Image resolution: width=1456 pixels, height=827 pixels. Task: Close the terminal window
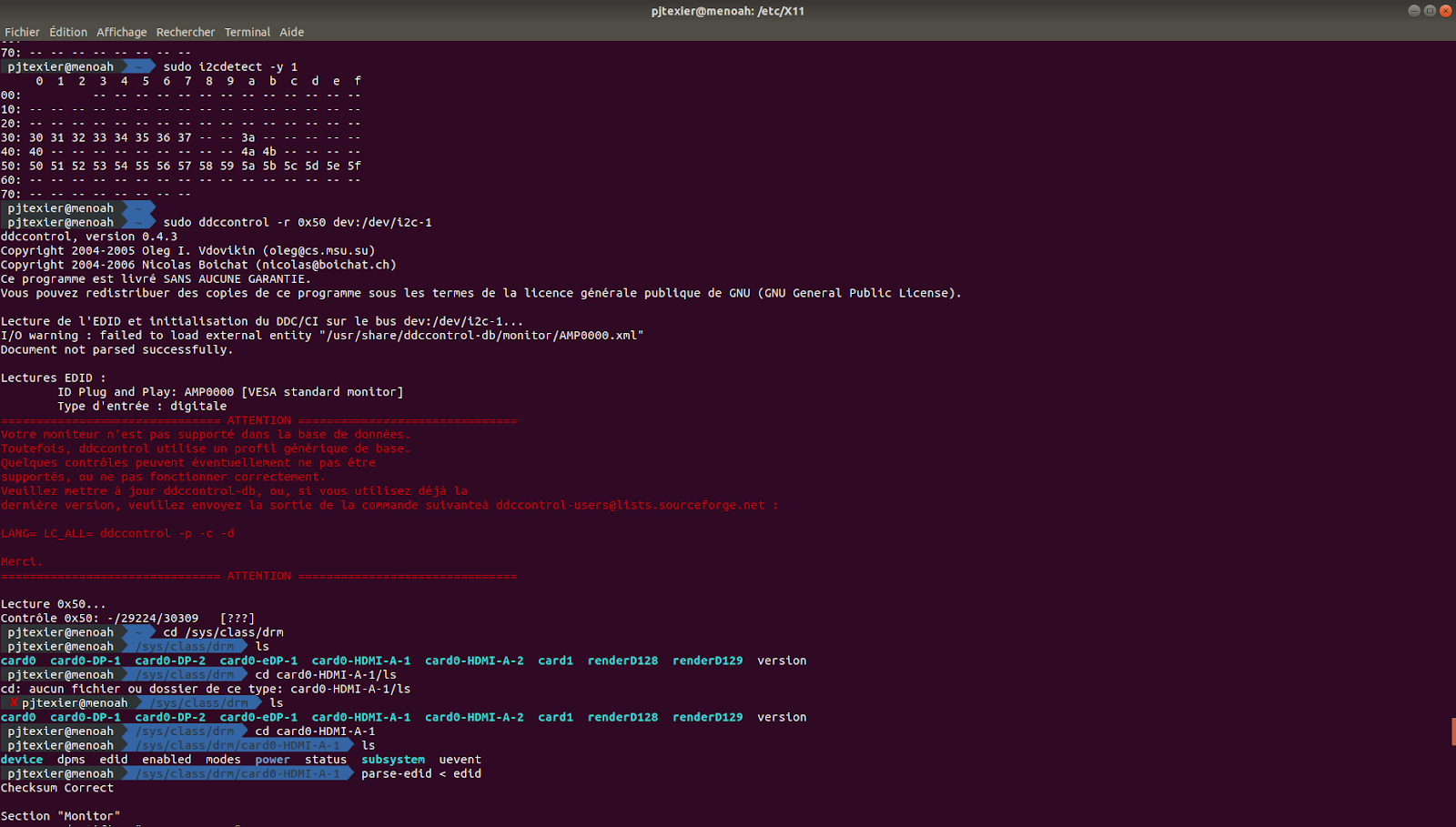point(1445,11)
